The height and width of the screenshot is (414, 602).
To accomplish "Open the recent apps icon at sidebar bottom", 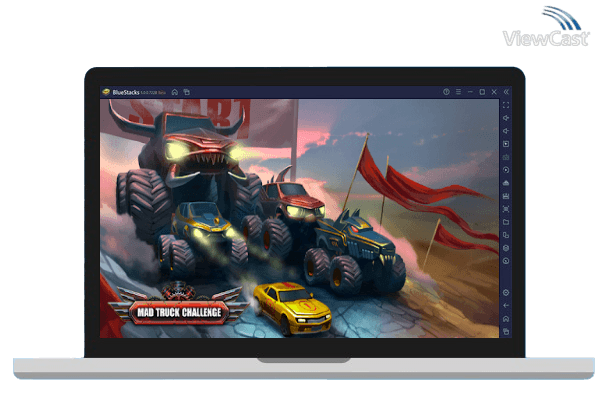I will pyautogui.click(x=506, y=332).
